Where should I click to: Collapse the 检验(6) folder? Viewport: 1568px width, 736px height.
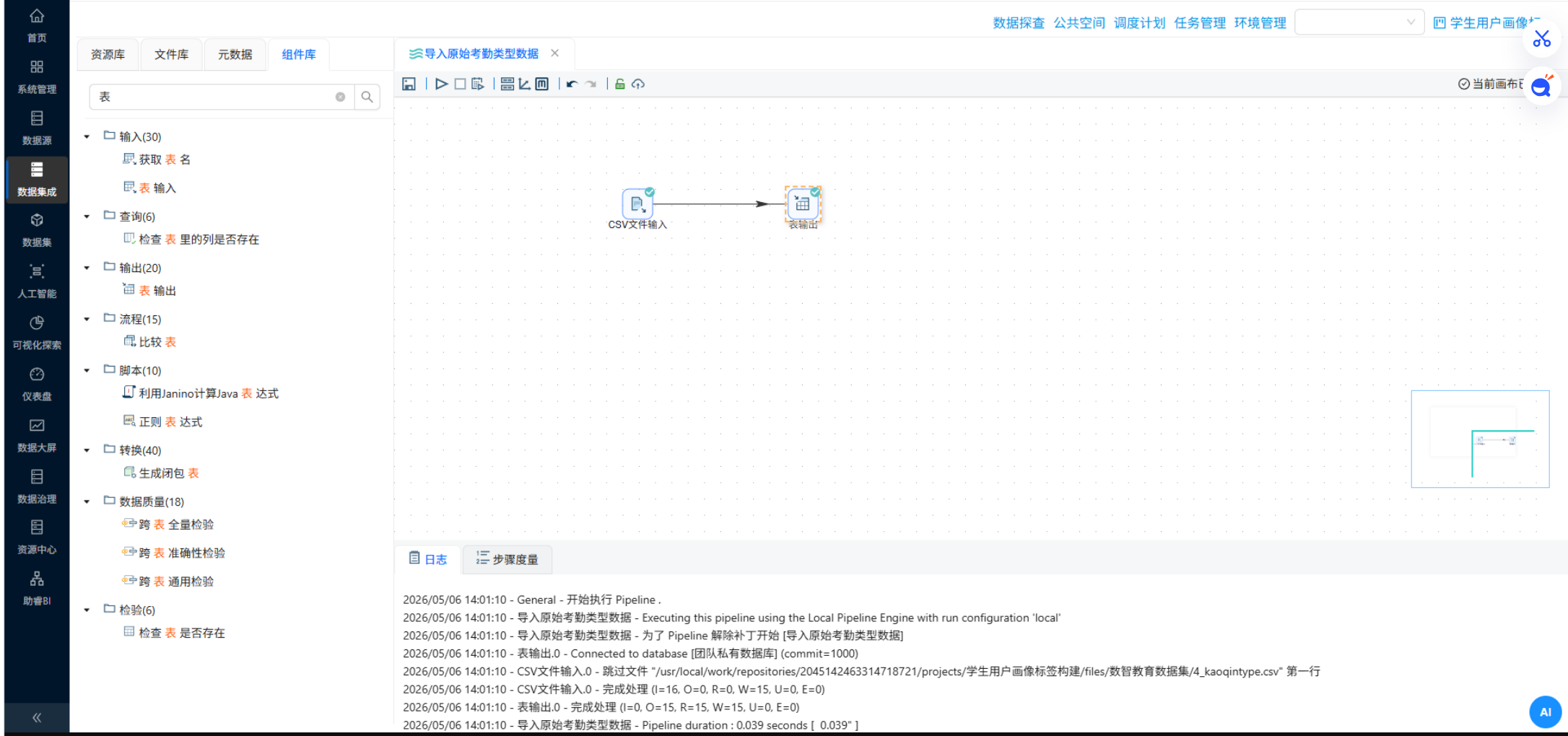(x=87, y=610)
